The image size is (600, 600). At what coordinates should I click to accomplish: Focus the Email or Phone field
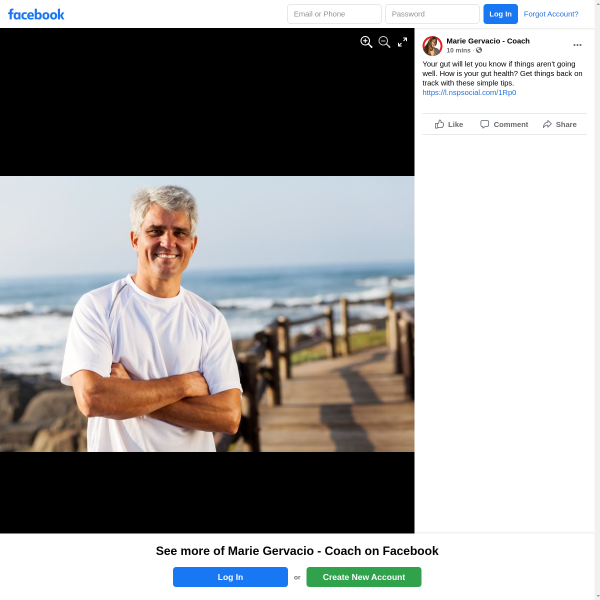[x=334, y=14]
